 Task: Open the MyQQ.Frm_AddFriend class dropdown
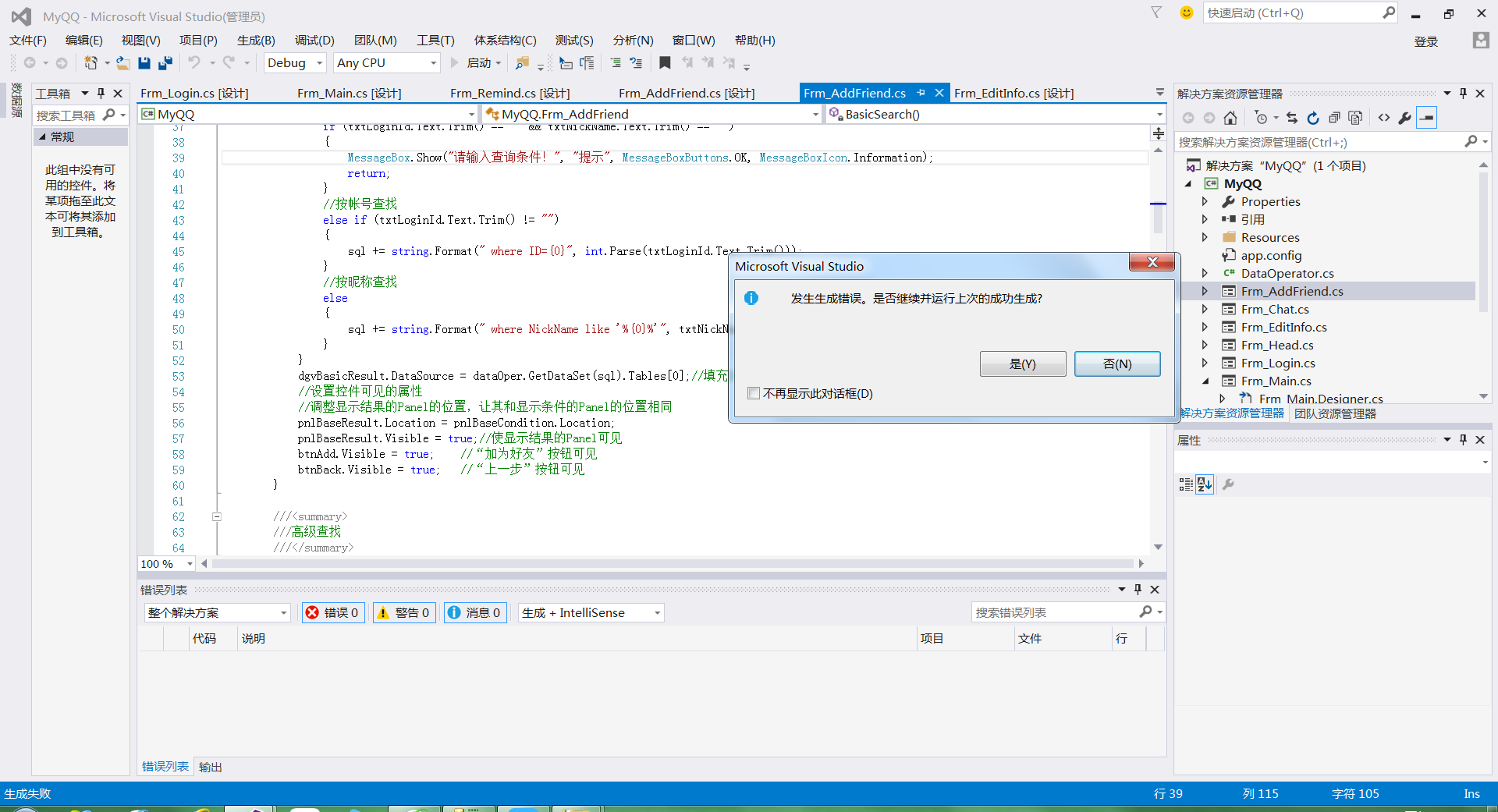point(652,114)
